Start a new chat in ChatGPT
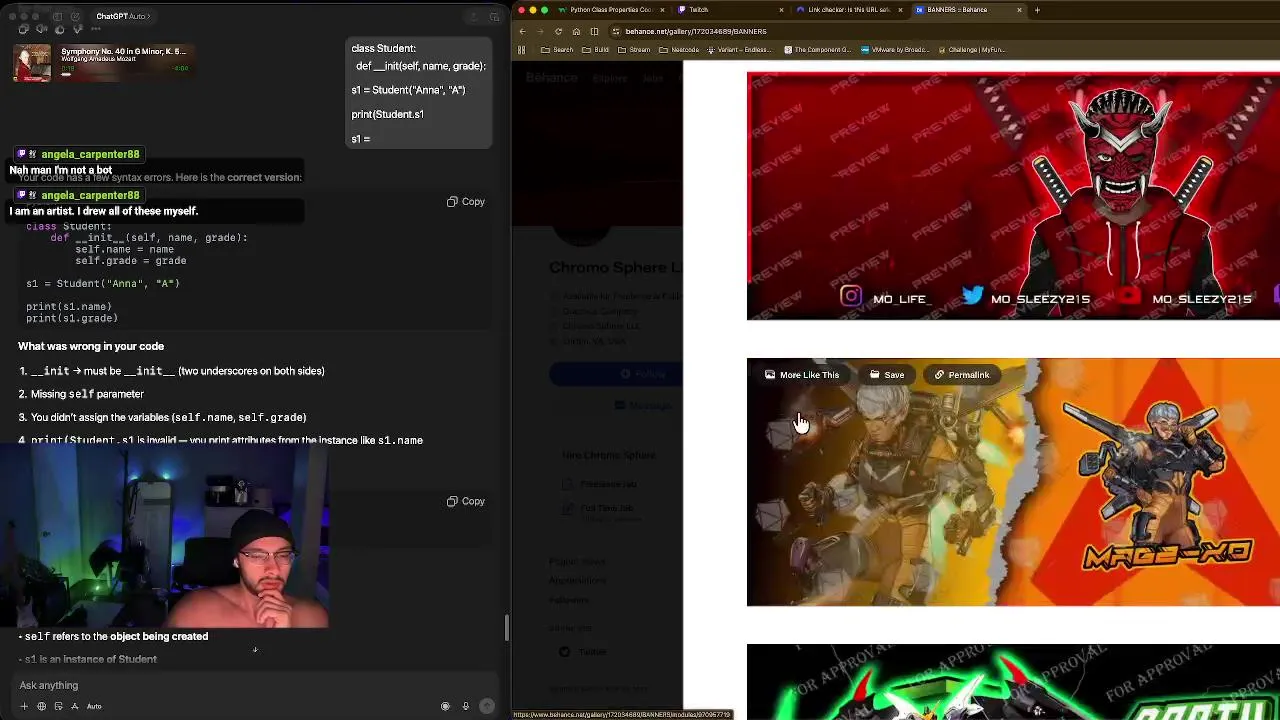The height and width of the screenshot is (720, 1280). pos(76,16)
